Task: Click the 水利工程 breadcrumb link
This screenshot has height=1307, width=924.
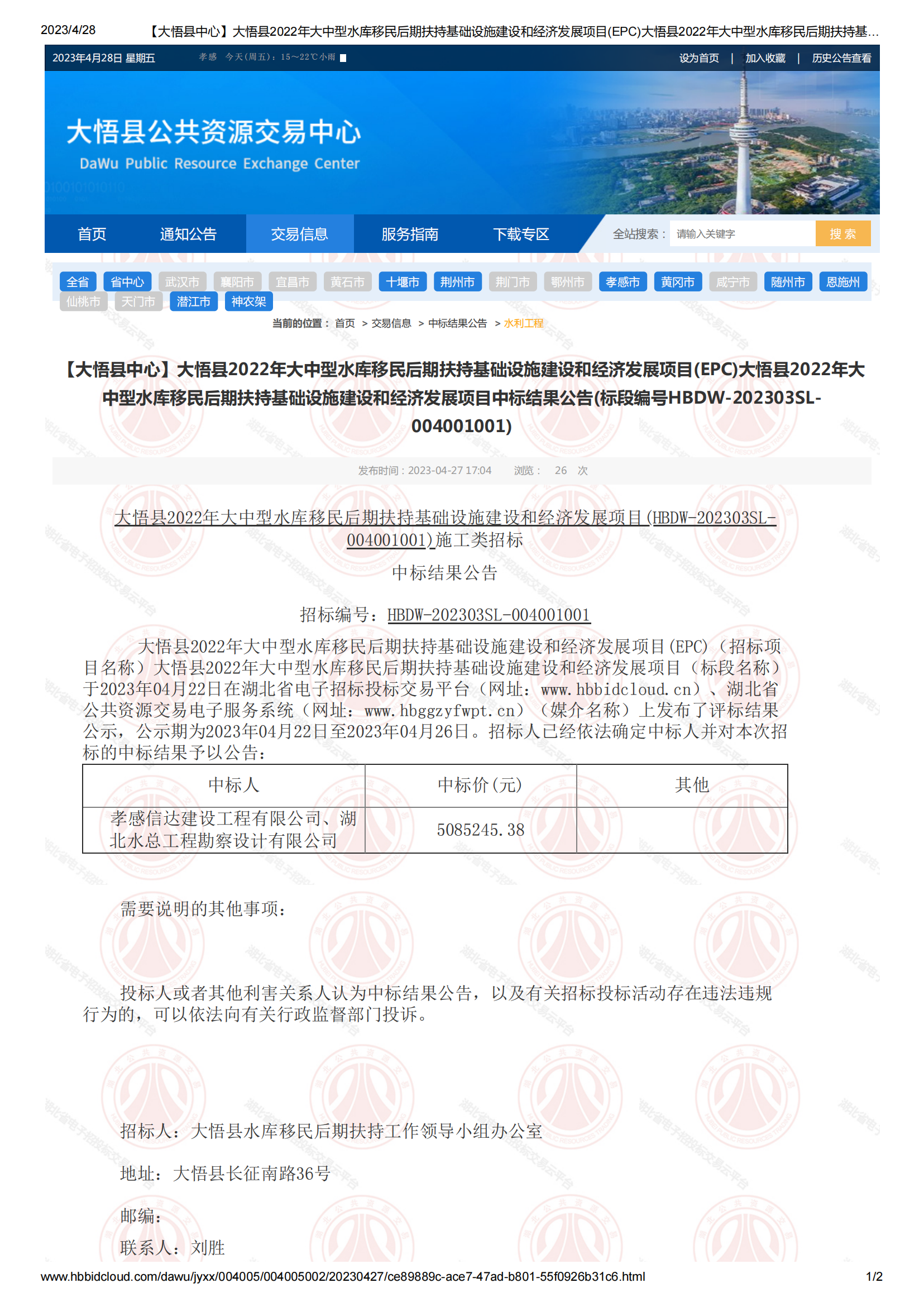Action: pyautogui.click(x=523, y=323)
